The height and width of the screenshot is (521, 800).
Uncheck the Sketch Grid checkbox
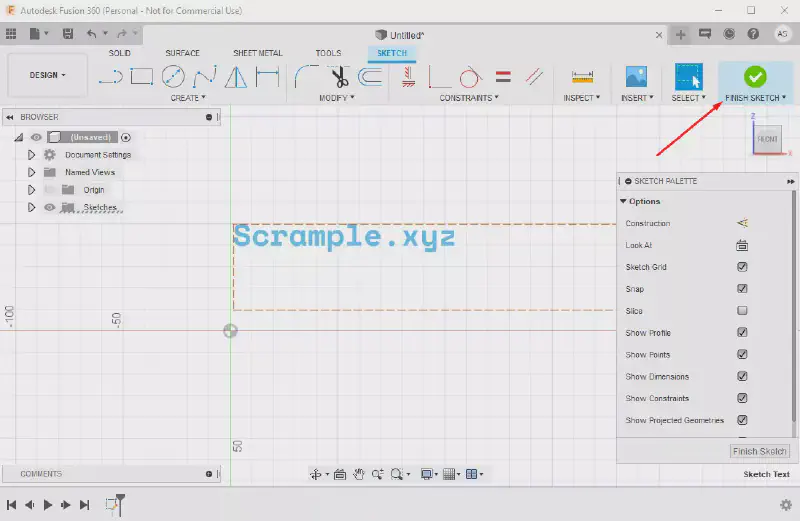[742, 267]
